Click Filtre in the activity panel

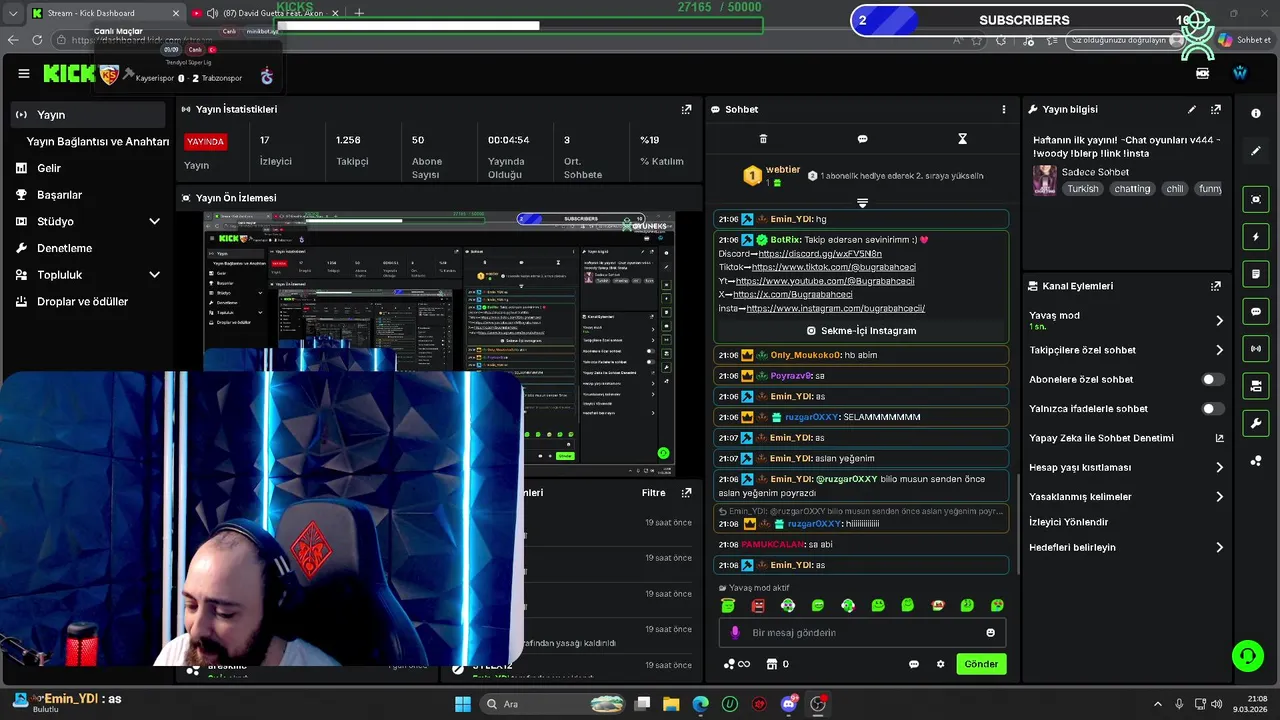coord(653,493)
